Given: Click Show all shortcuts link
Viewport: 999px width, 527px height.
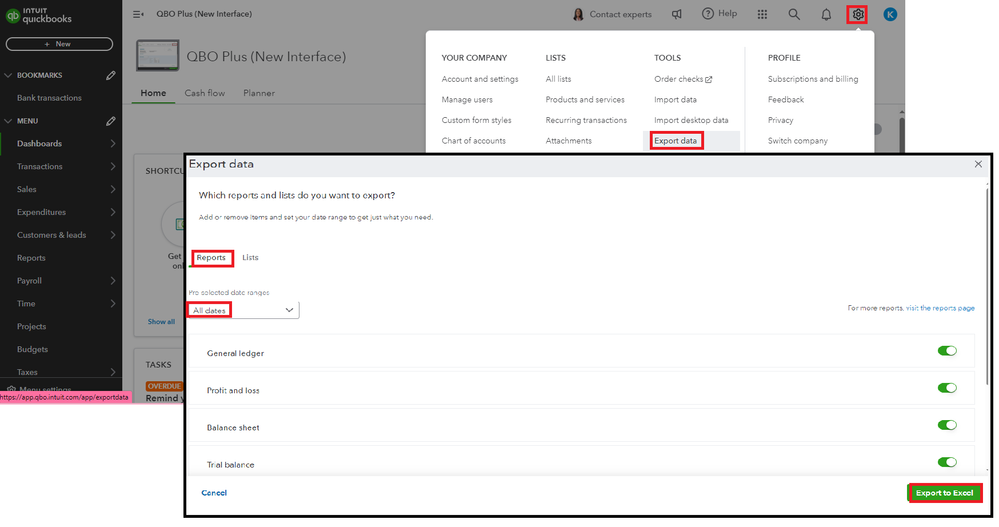Looking at the screenshot, I should click(161, 322).
